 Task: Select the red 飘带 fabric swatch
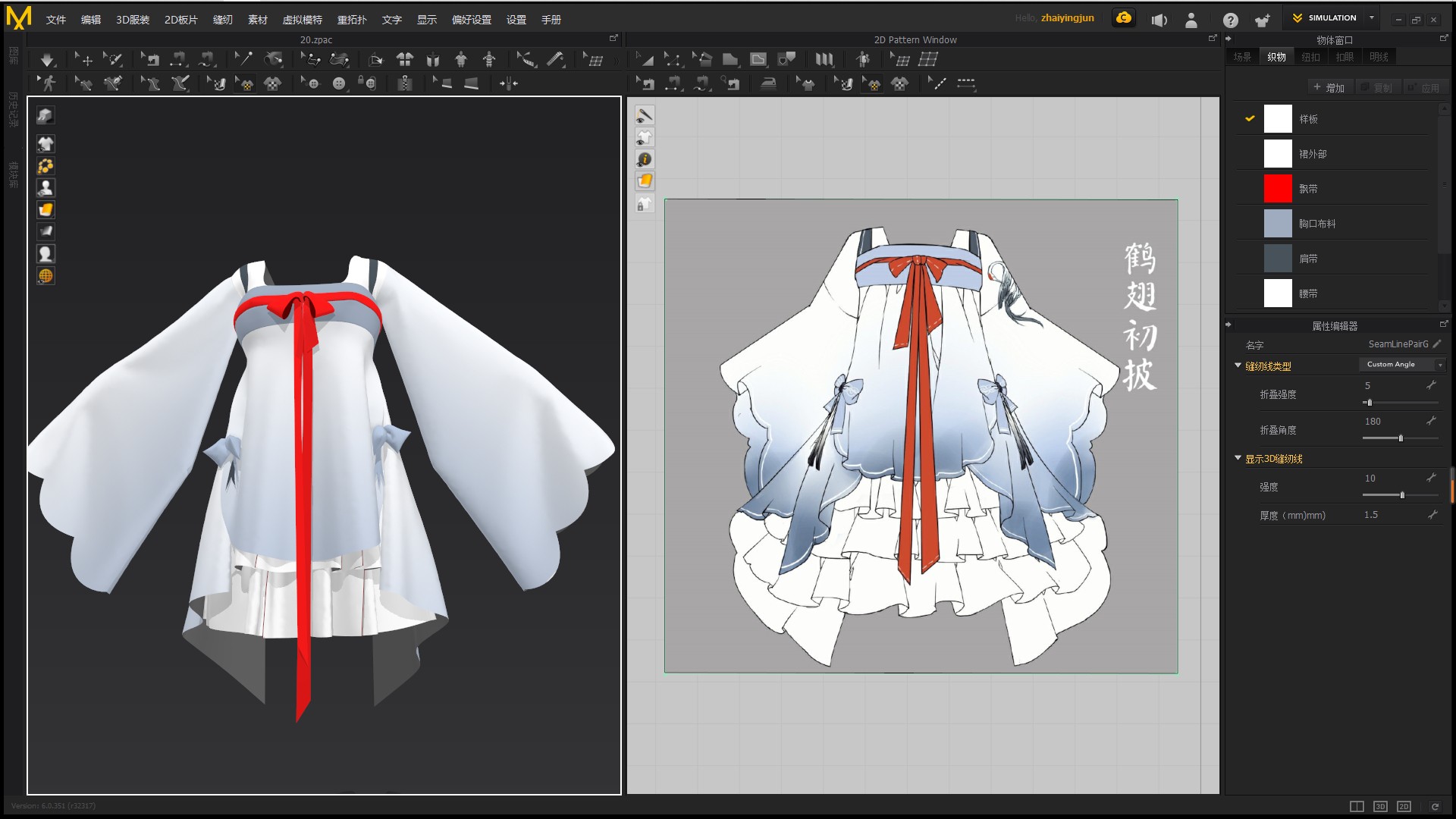(x=1277, y=189)
